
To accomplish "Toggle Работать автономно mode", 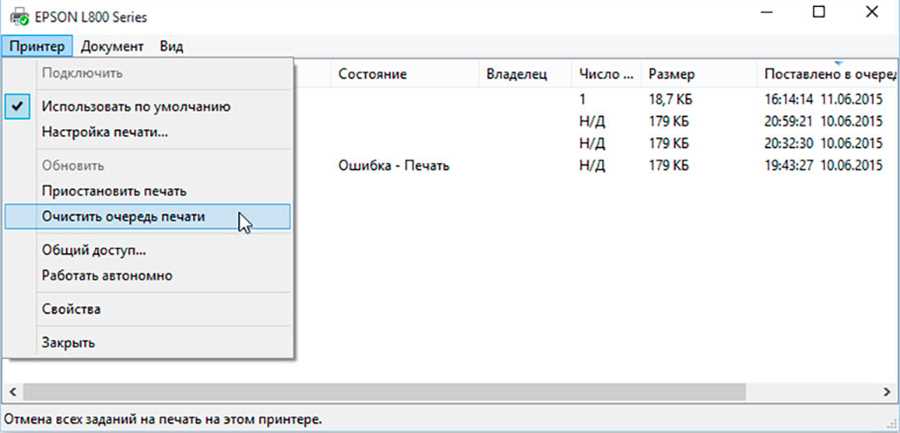I will tap(107, 275).
